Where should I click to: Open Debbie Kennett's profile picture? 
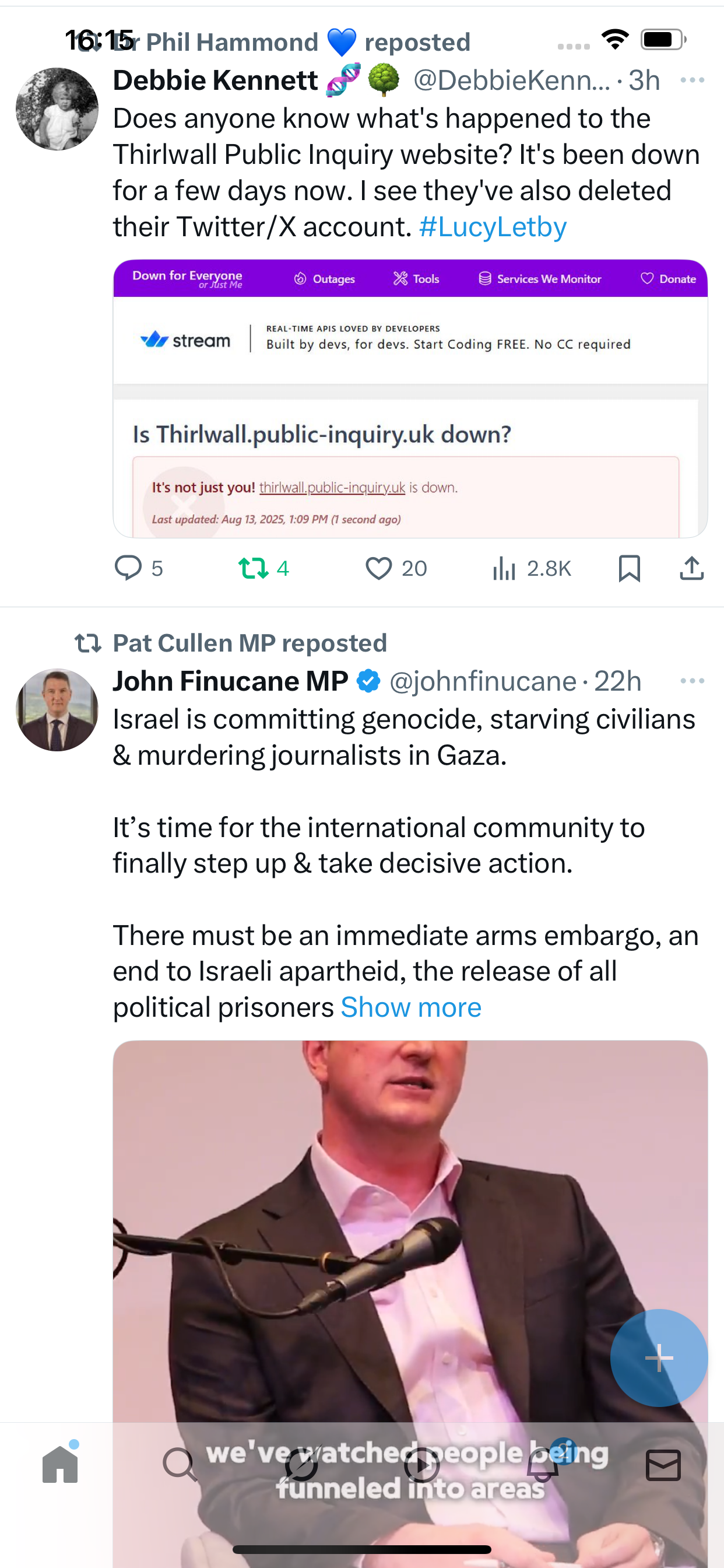(x=57, y=109)
